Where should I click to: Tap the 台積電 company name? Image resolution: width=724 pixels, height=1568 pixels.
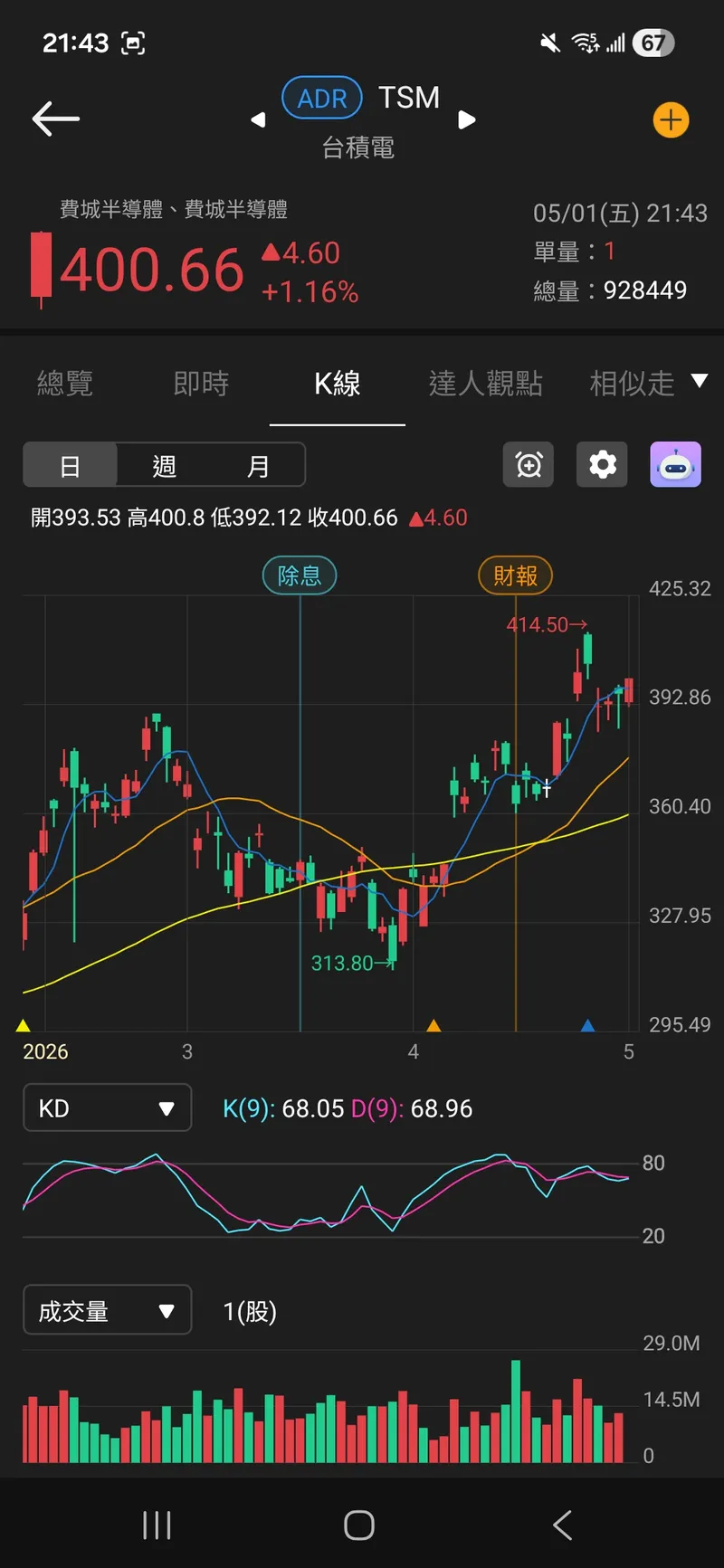coord(358,147)
